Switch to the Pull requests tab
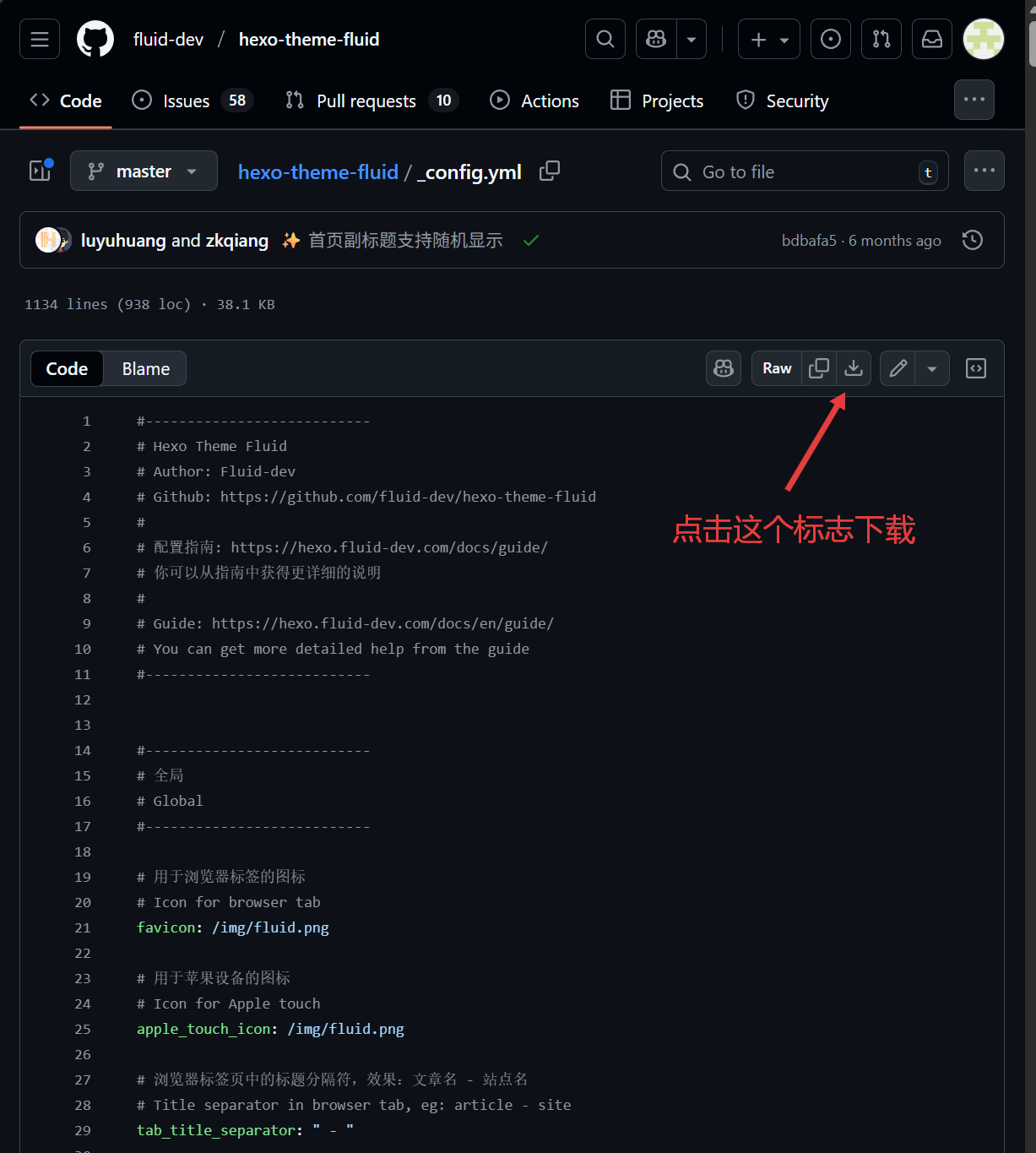This screenshot has height=1153, width=1036. click(x=372, y=101)
